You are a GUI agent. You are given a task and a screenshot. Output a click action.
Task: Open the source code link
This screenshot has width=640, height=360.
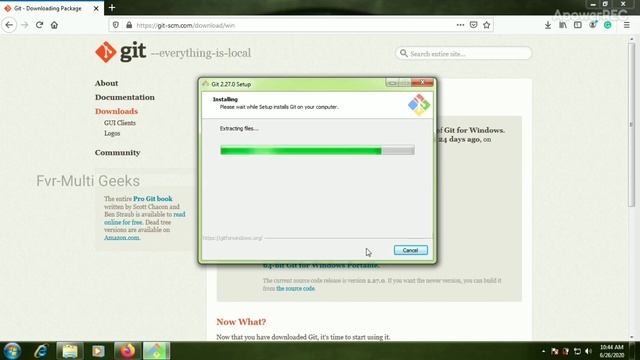(x=296, y=289)
